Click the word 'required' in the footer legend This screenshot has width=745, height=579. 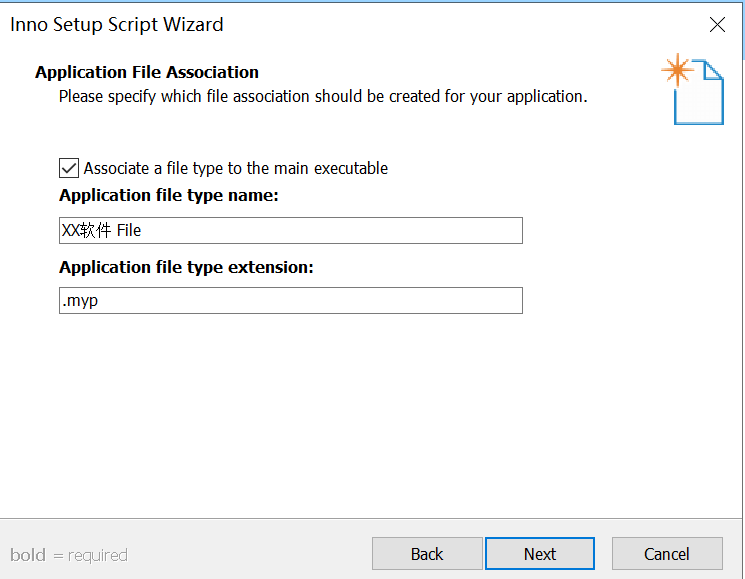tap(98, 555)
